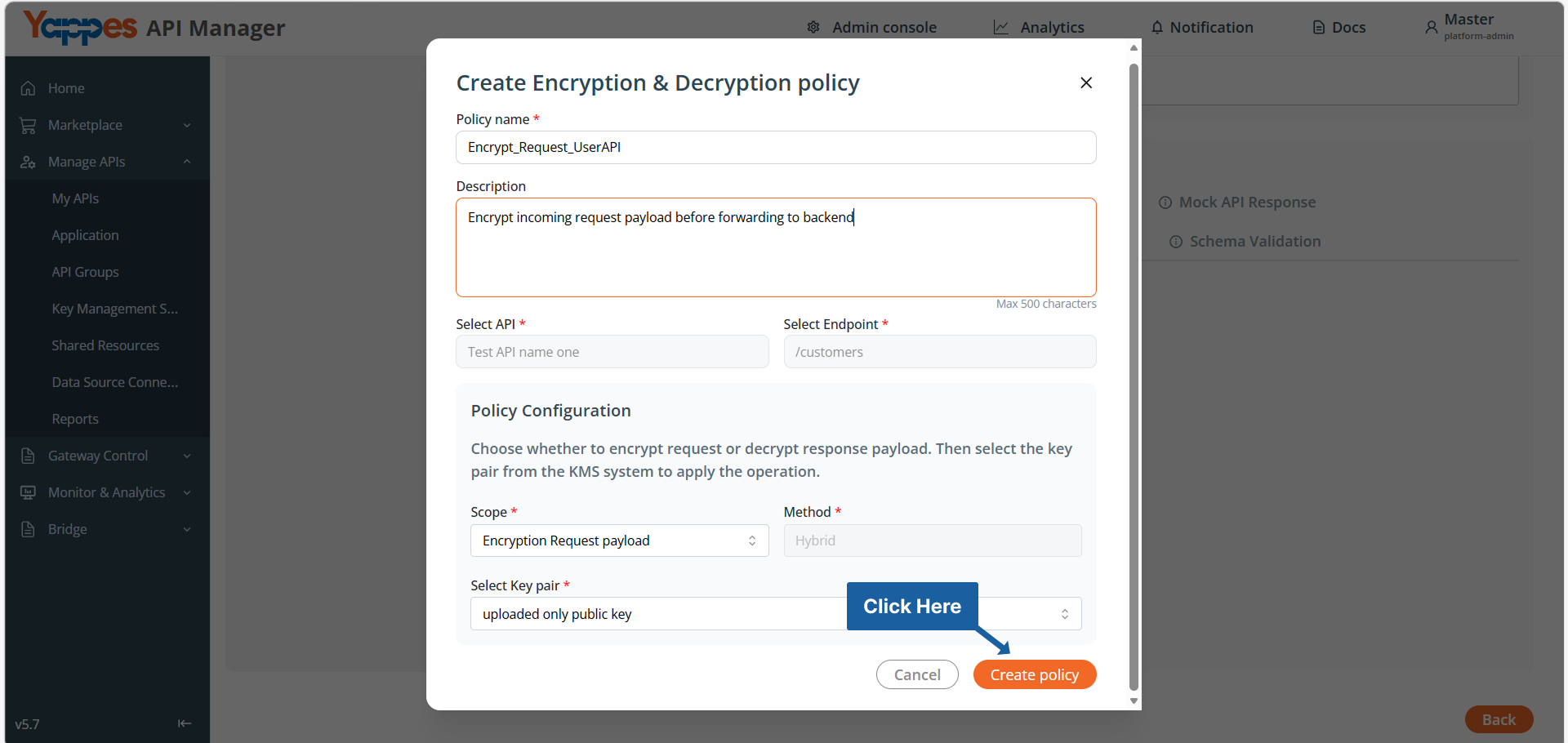Collapse sidebar using the arrow icon
The height and width of the screenshot is (743, 1568).
(185, 723)
